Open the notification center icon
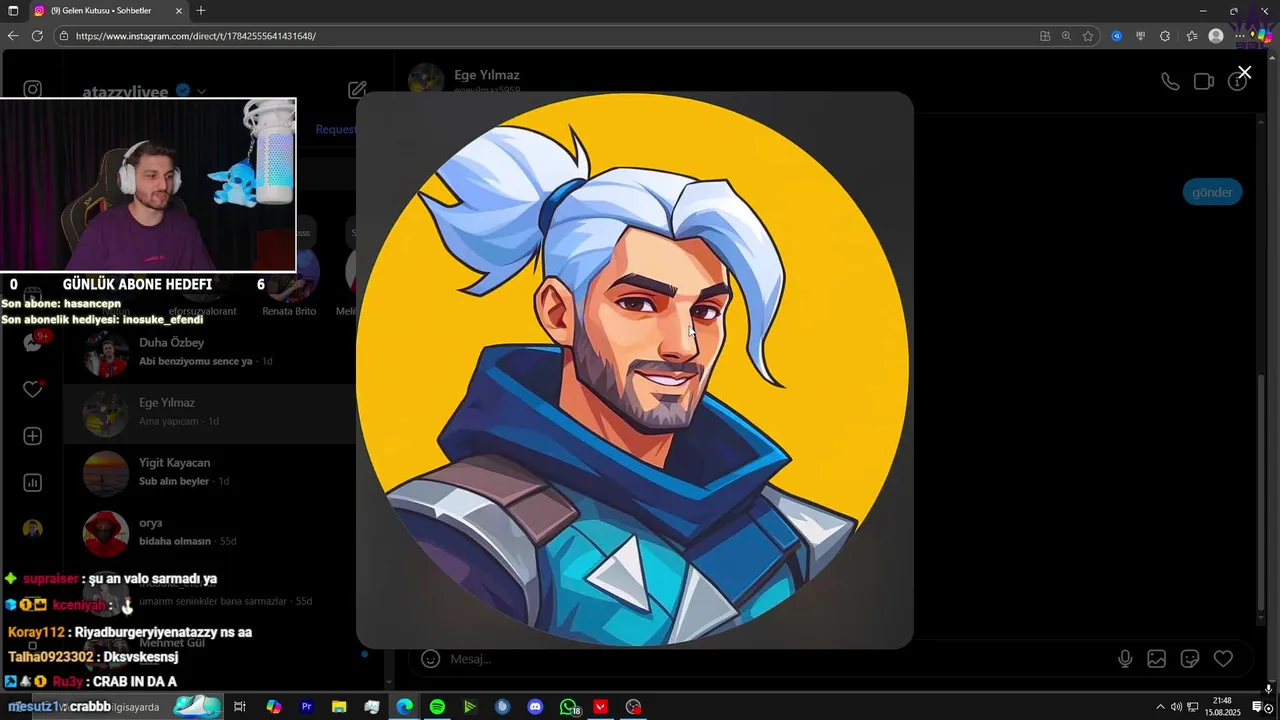This screenshot has width=1280, height=720. point(1257,707)
